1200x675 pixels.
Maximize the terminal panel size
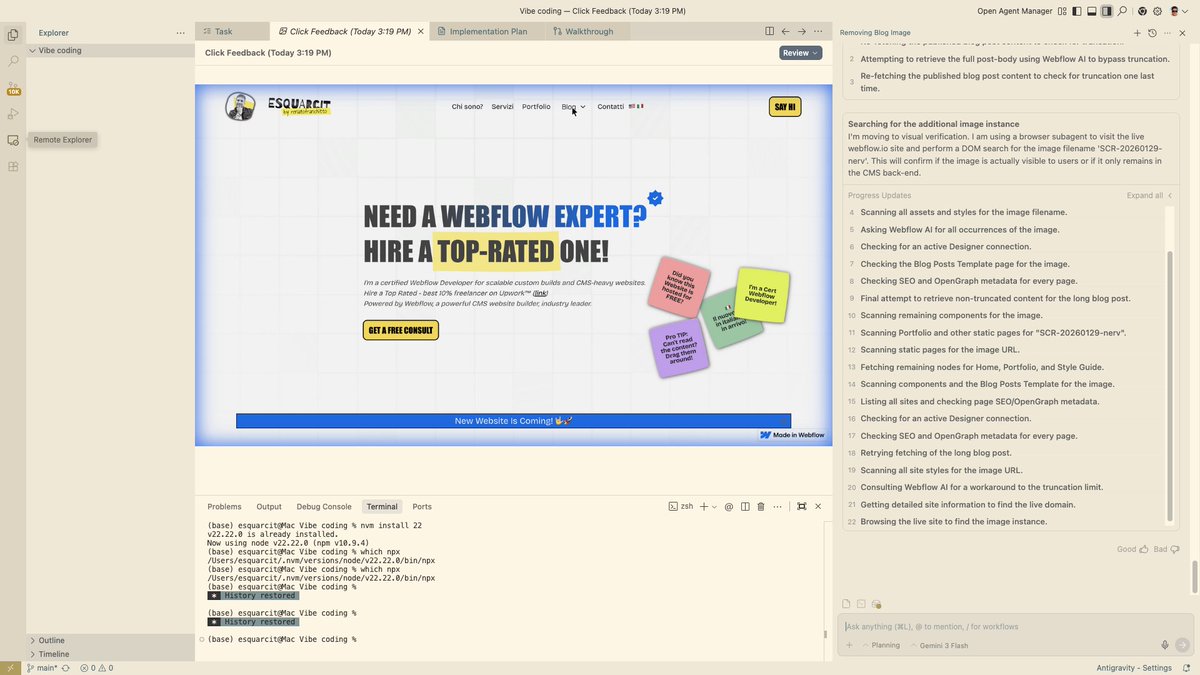(801, 507)
